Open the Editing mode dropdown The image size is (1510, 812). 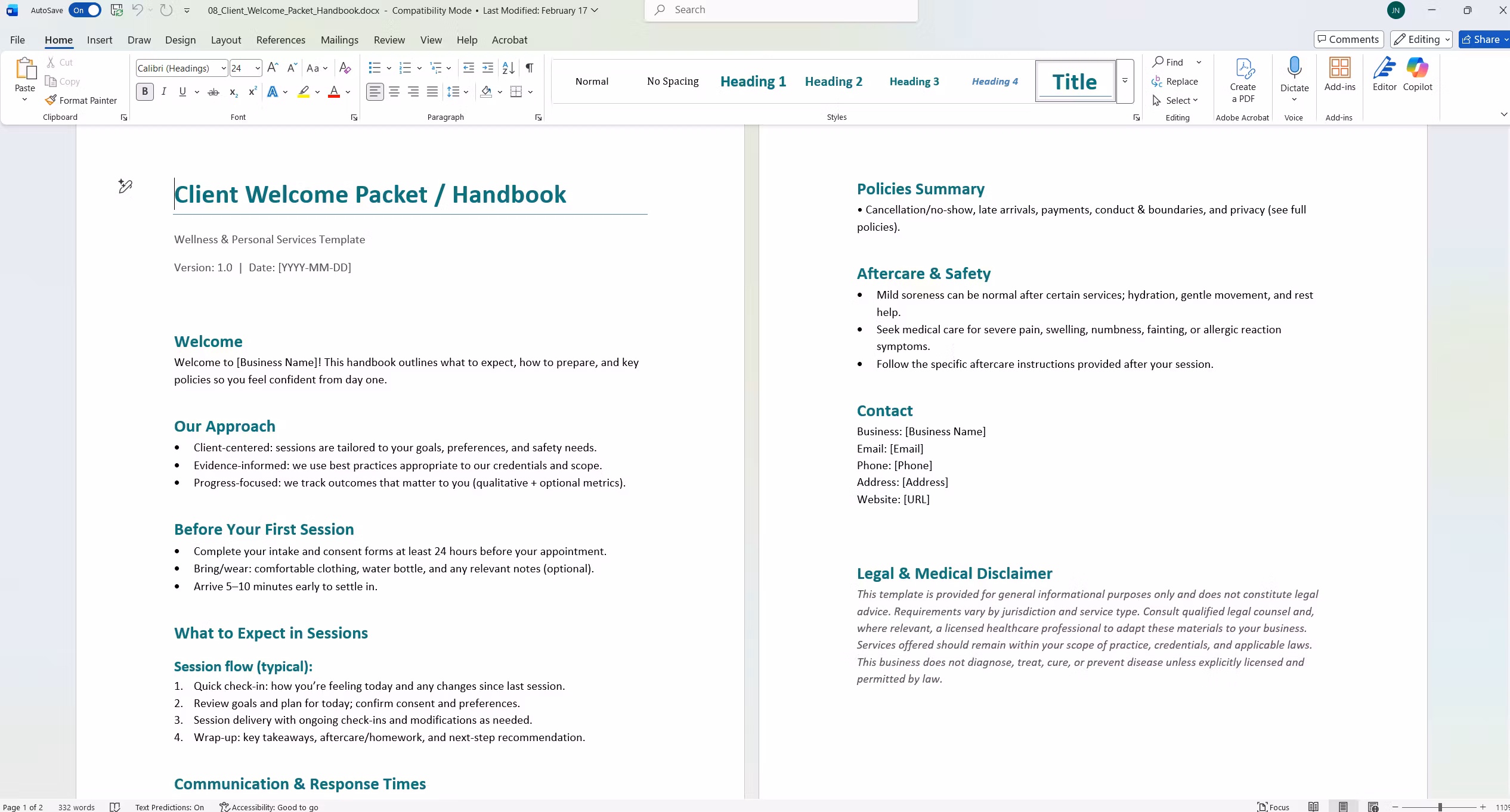(x=1422, y=39)
